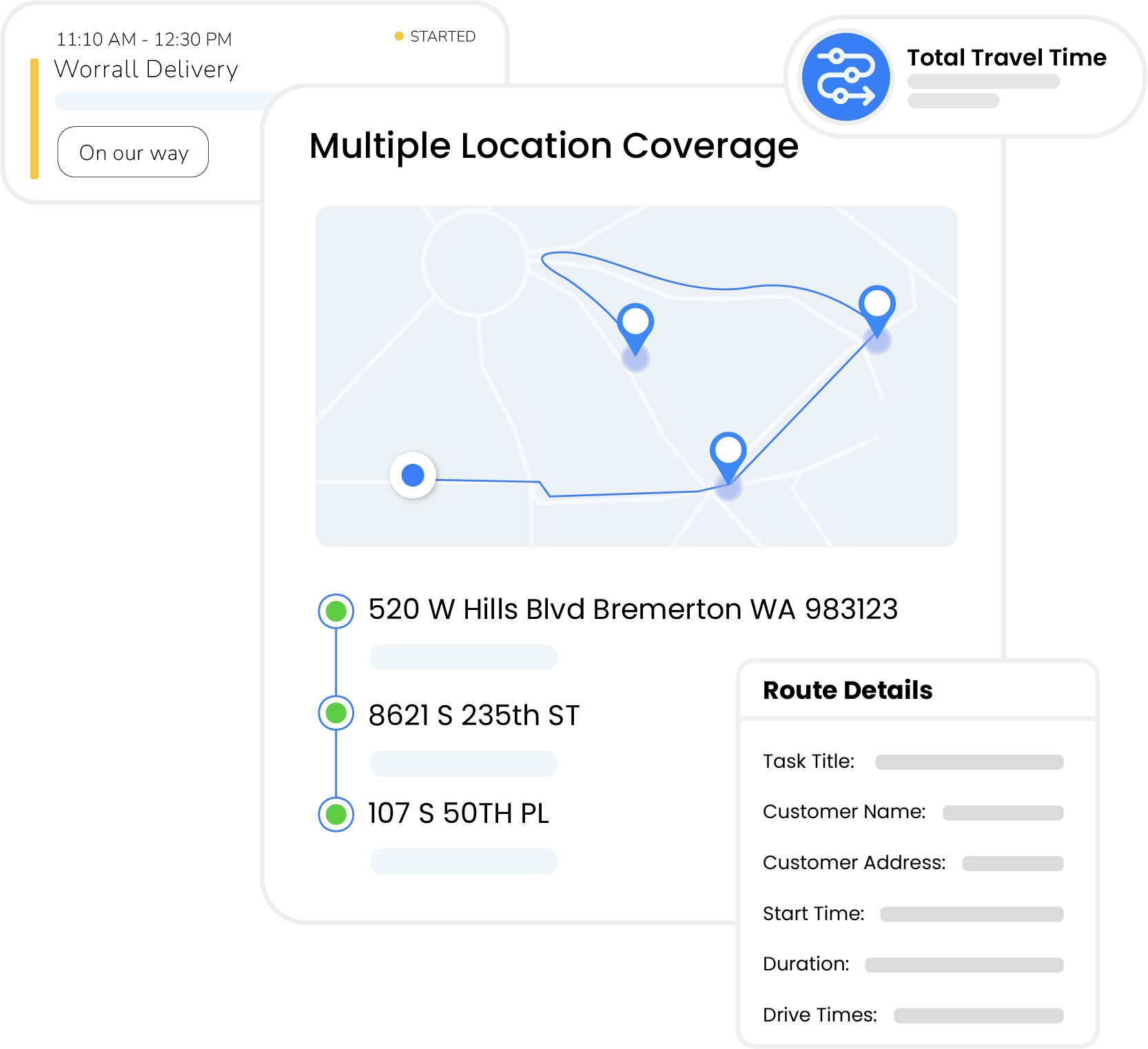Open the Worrall Delivery task title
Screen dimensions: 1148x1049
[146, 70]
